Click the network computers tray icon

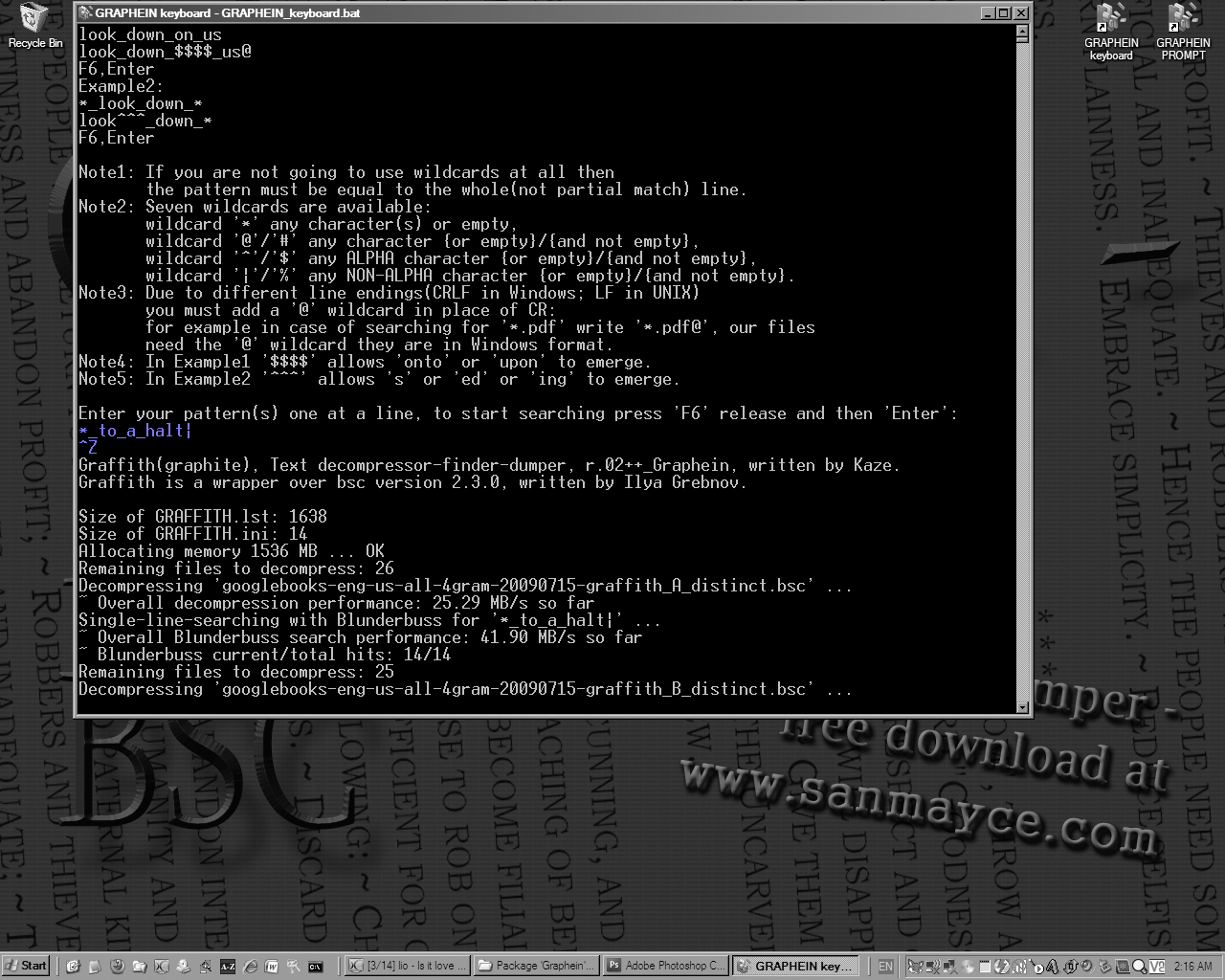coord(950,967)
